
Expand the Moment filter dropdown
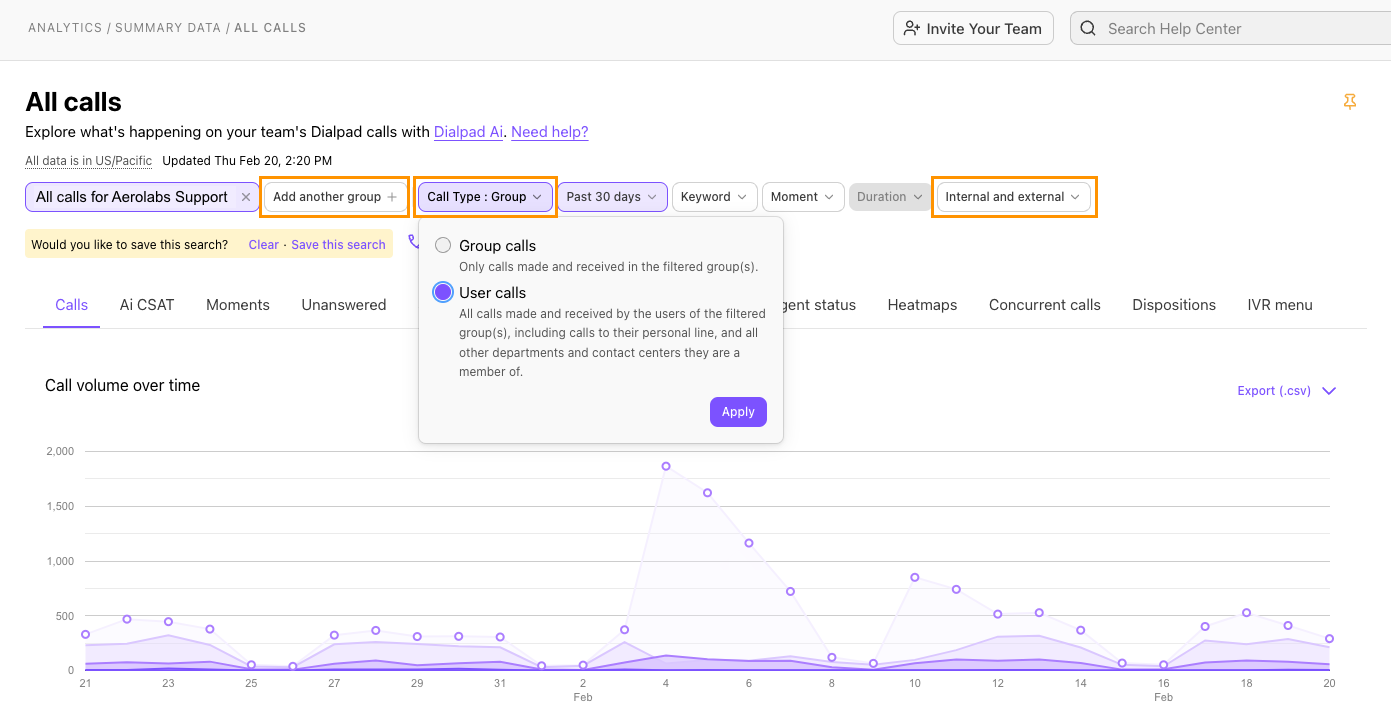click(x=803, y=197)
